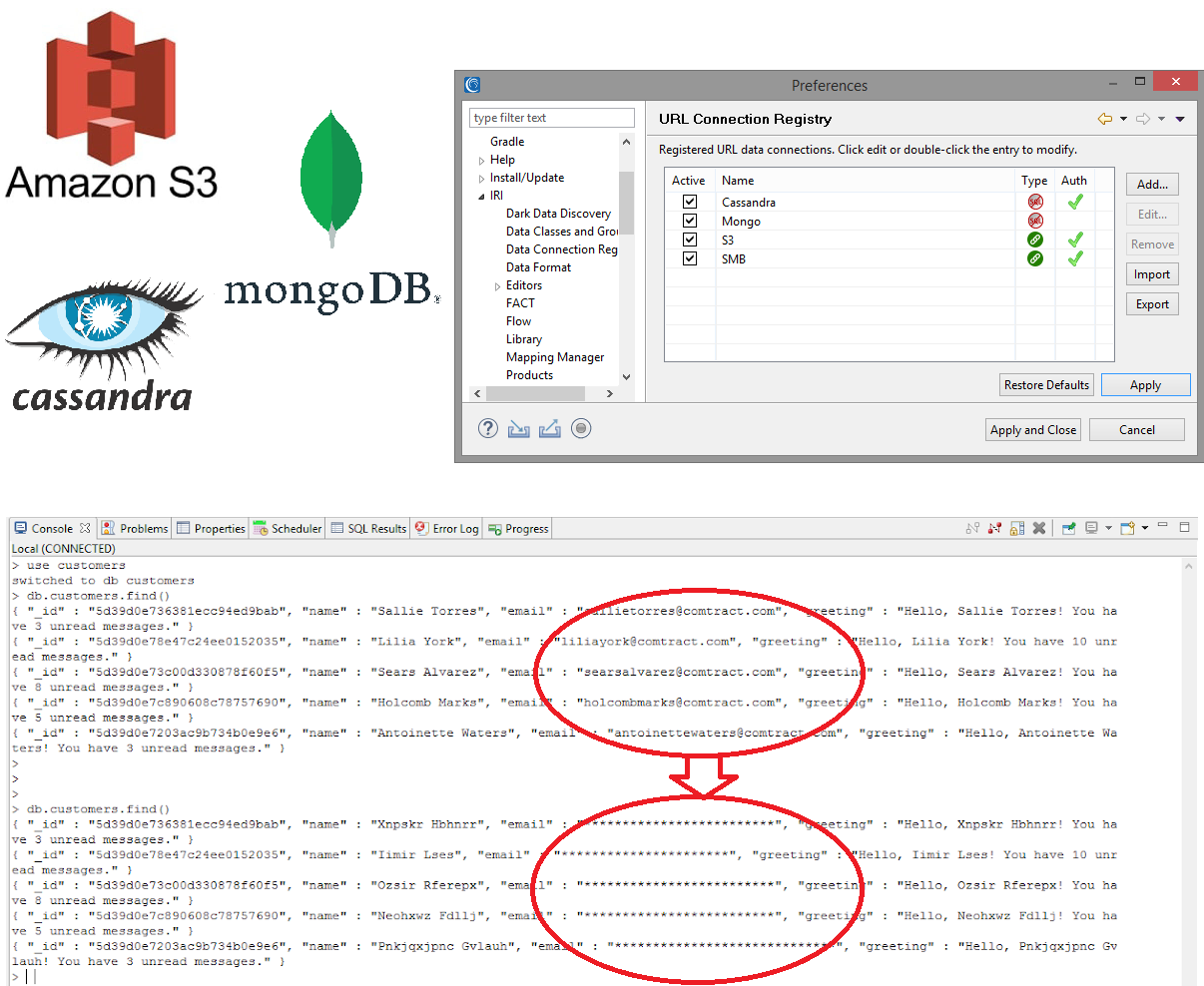Select Mapping Manager tree item
The image size is (1204, 986).
(555, 357)
